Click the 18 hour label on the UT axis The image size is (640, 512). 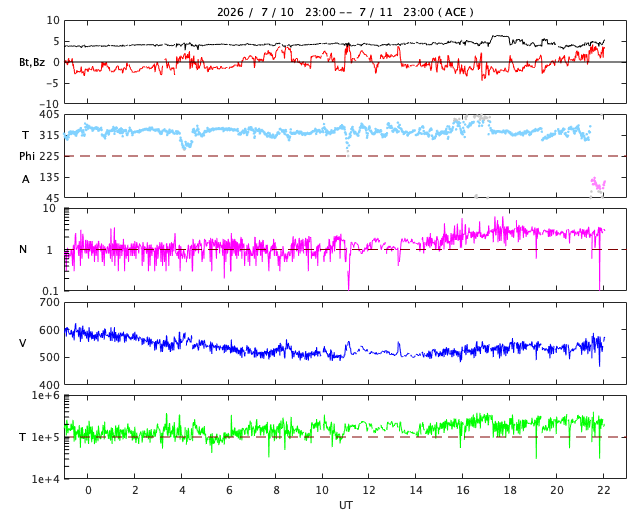tap(510, 490)
